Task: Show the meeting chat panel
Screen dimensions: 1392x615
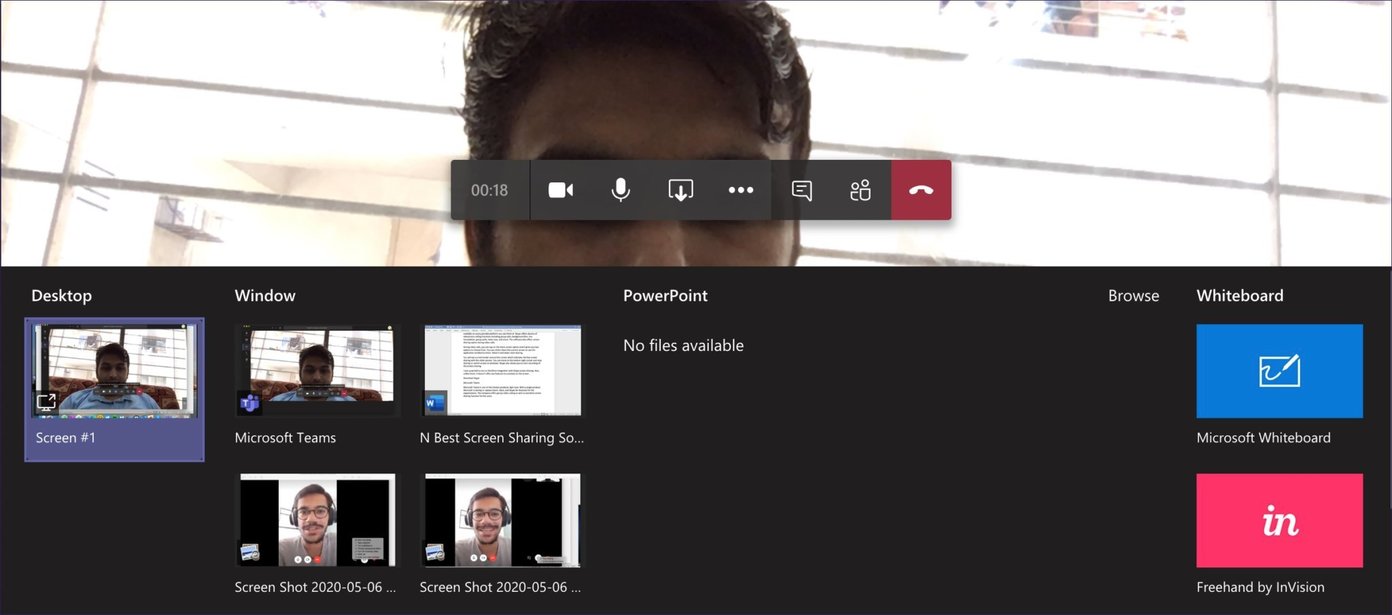Action: tap(801, 189)
